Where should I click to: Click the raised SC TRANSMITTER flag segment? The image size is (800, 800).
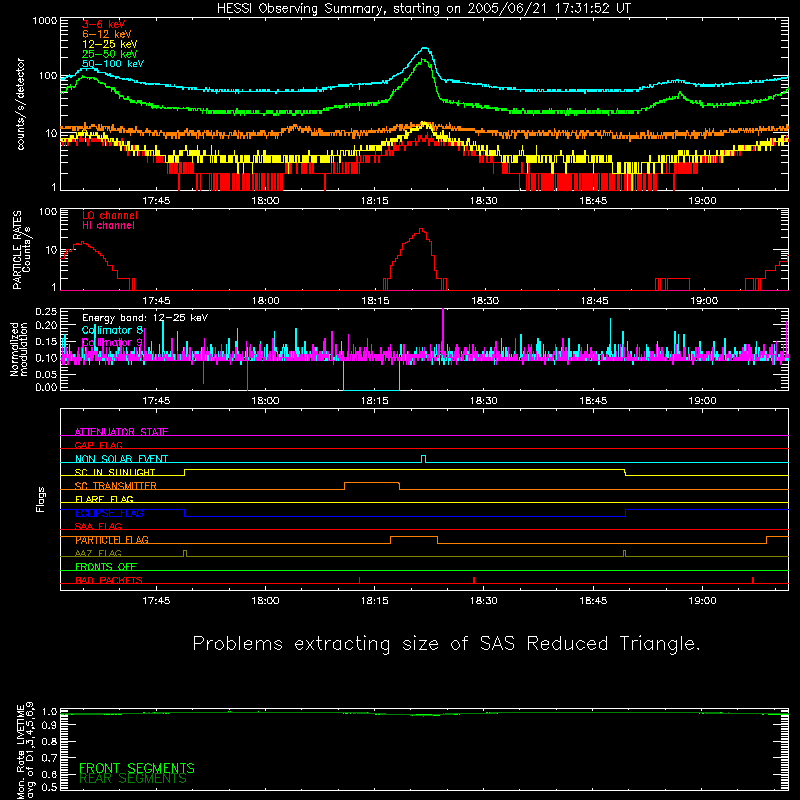(372, 483)
